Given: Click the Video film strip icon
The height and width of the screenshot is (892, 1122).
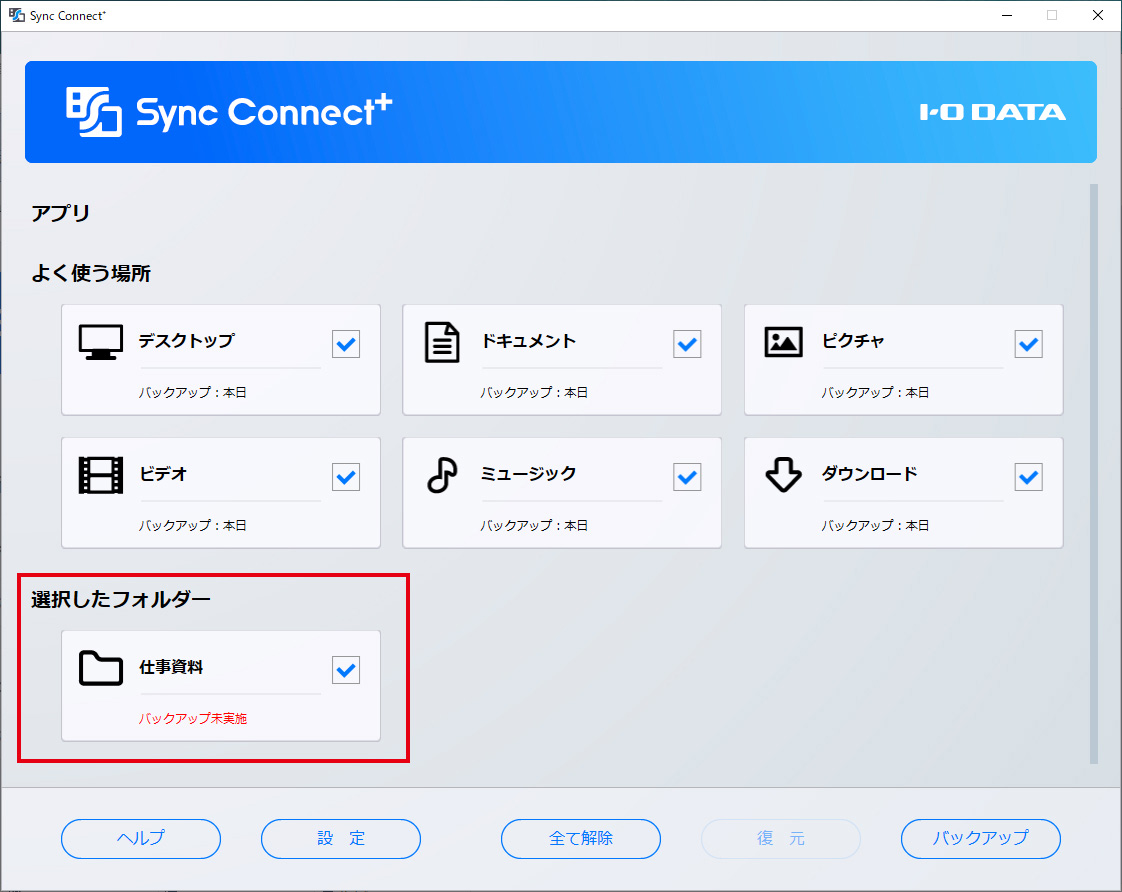Looking at the screenshot, I should tap(100, 475).
